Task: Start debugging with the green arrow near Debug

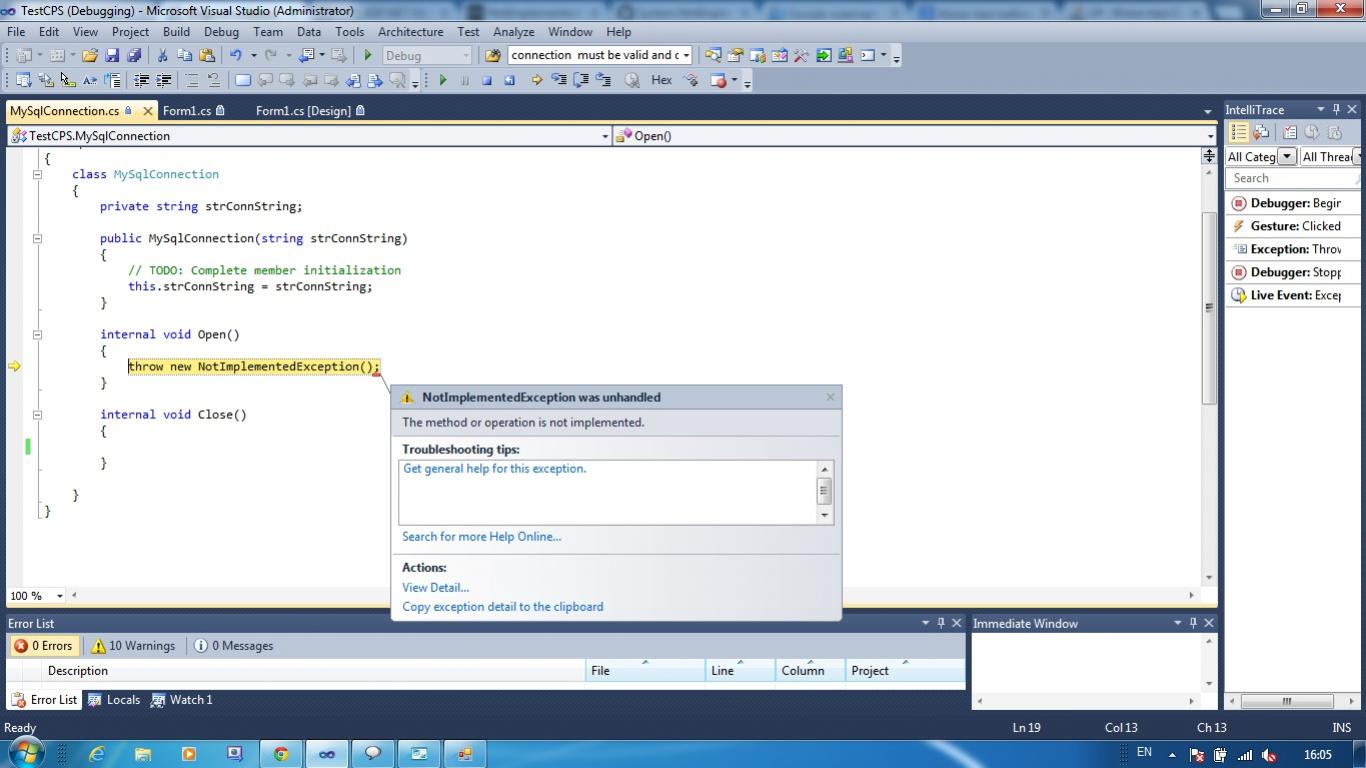Action: pyautogui.click(x=368, y=55)
